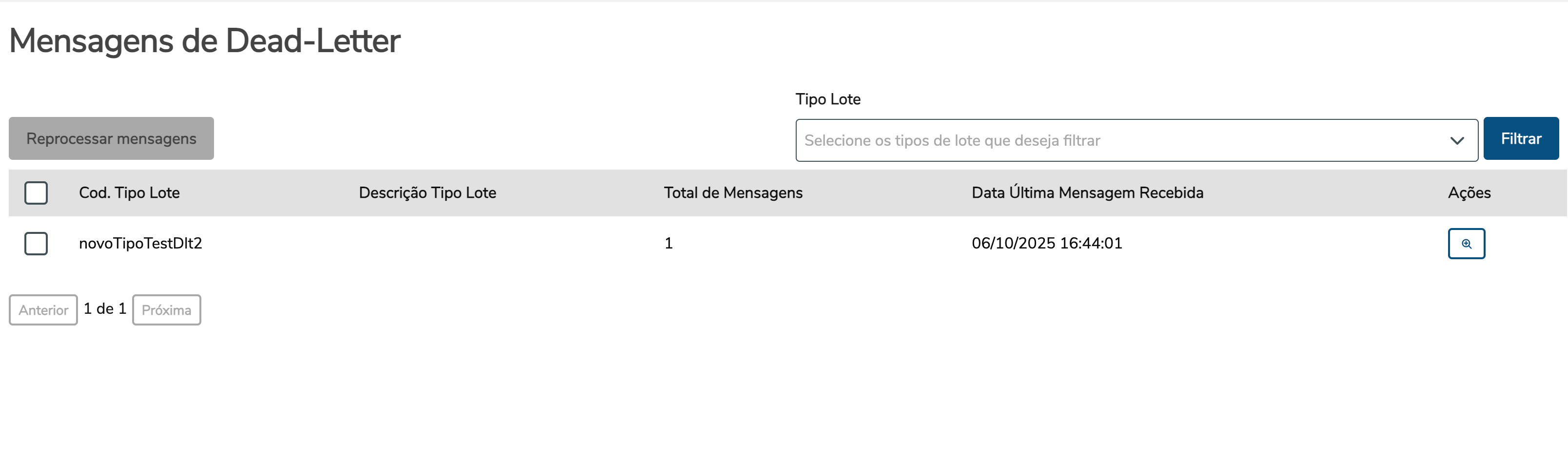Image resolution: width=1568 pixels, height=459 pixels.
Task: Click the Tipo Lote field label
Action: [828, 99]
